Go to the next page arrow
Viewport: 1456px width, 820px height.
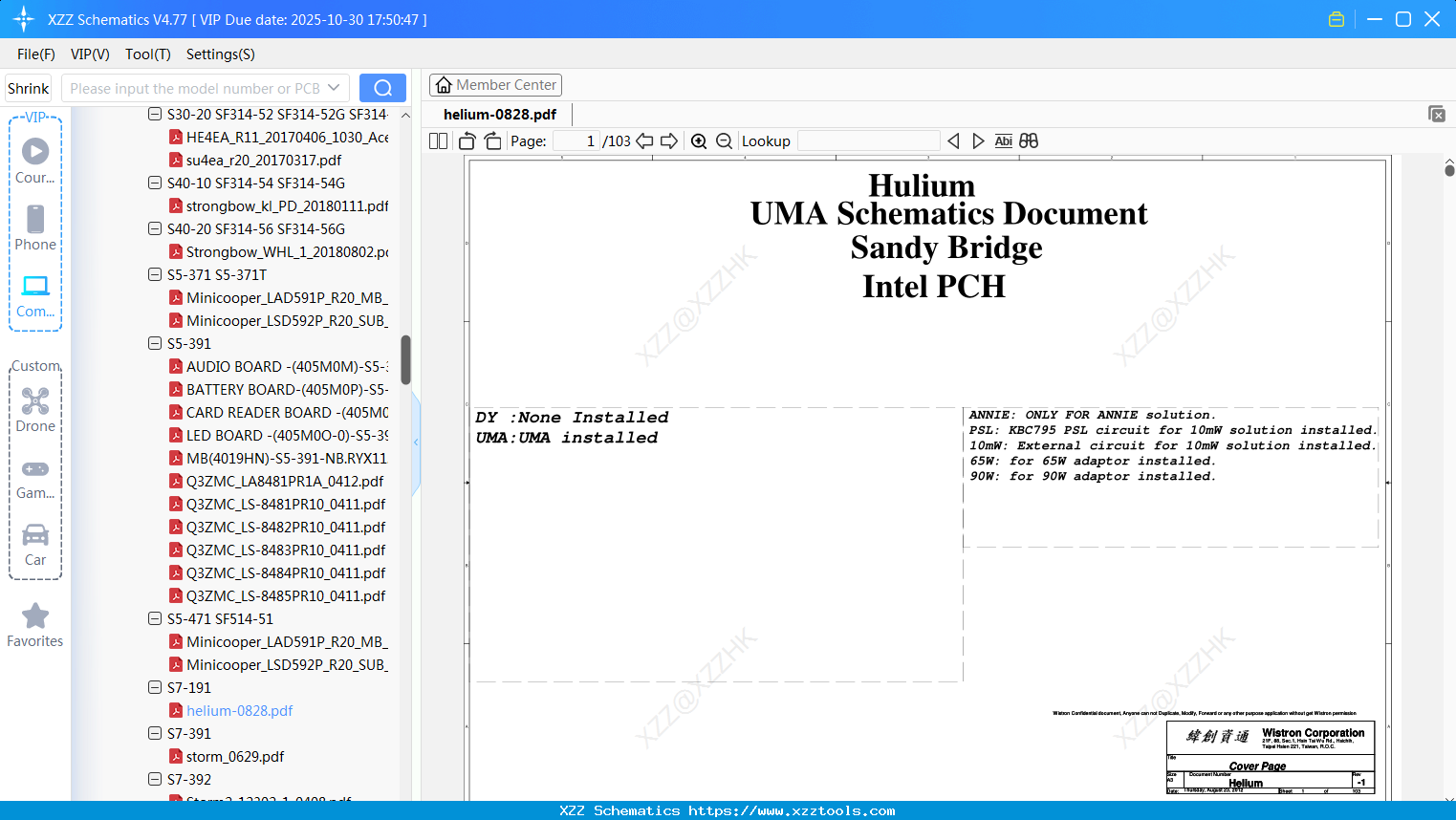[x=669, y=140]
